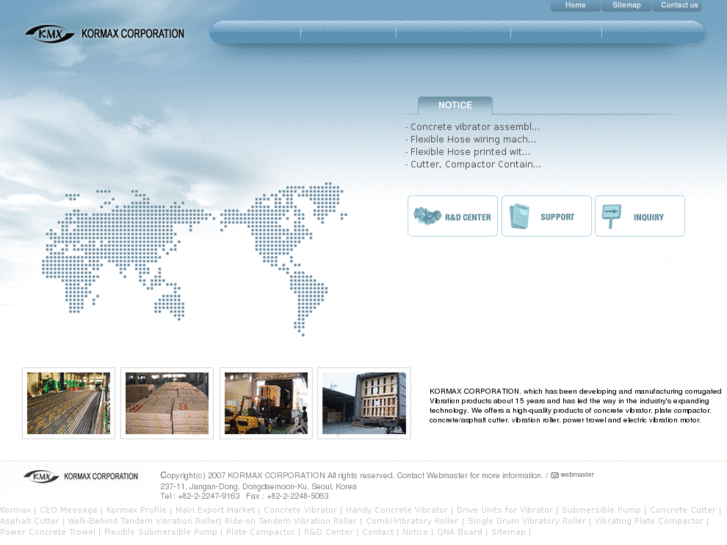Open 'Concrete Vibrator' footer link
This screenshot has width=727, height=545.
[x=300, y=510]
